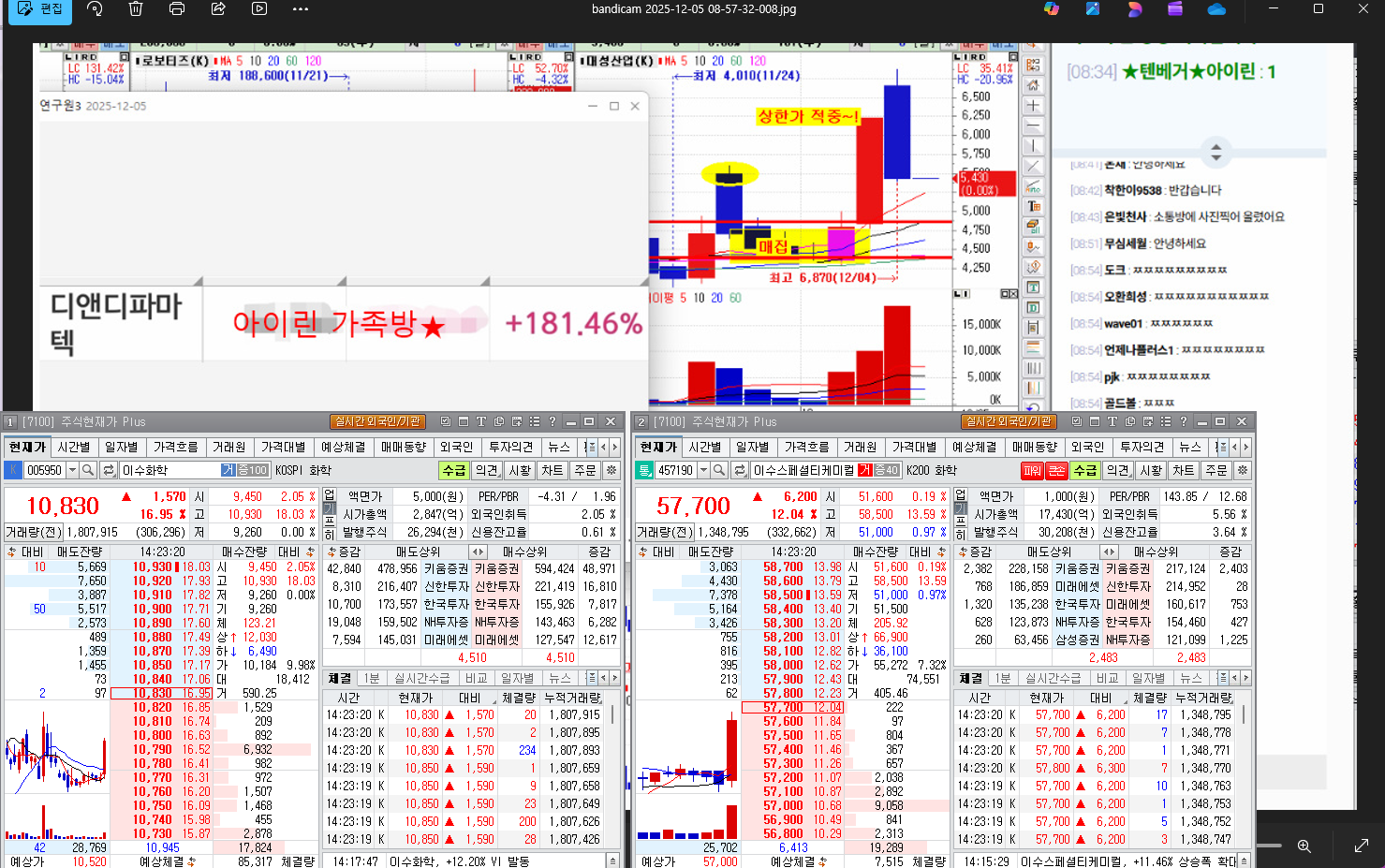Click the zoom-in magnifier at bottom right
The image size is (1385, 868).
[1304, 846]
